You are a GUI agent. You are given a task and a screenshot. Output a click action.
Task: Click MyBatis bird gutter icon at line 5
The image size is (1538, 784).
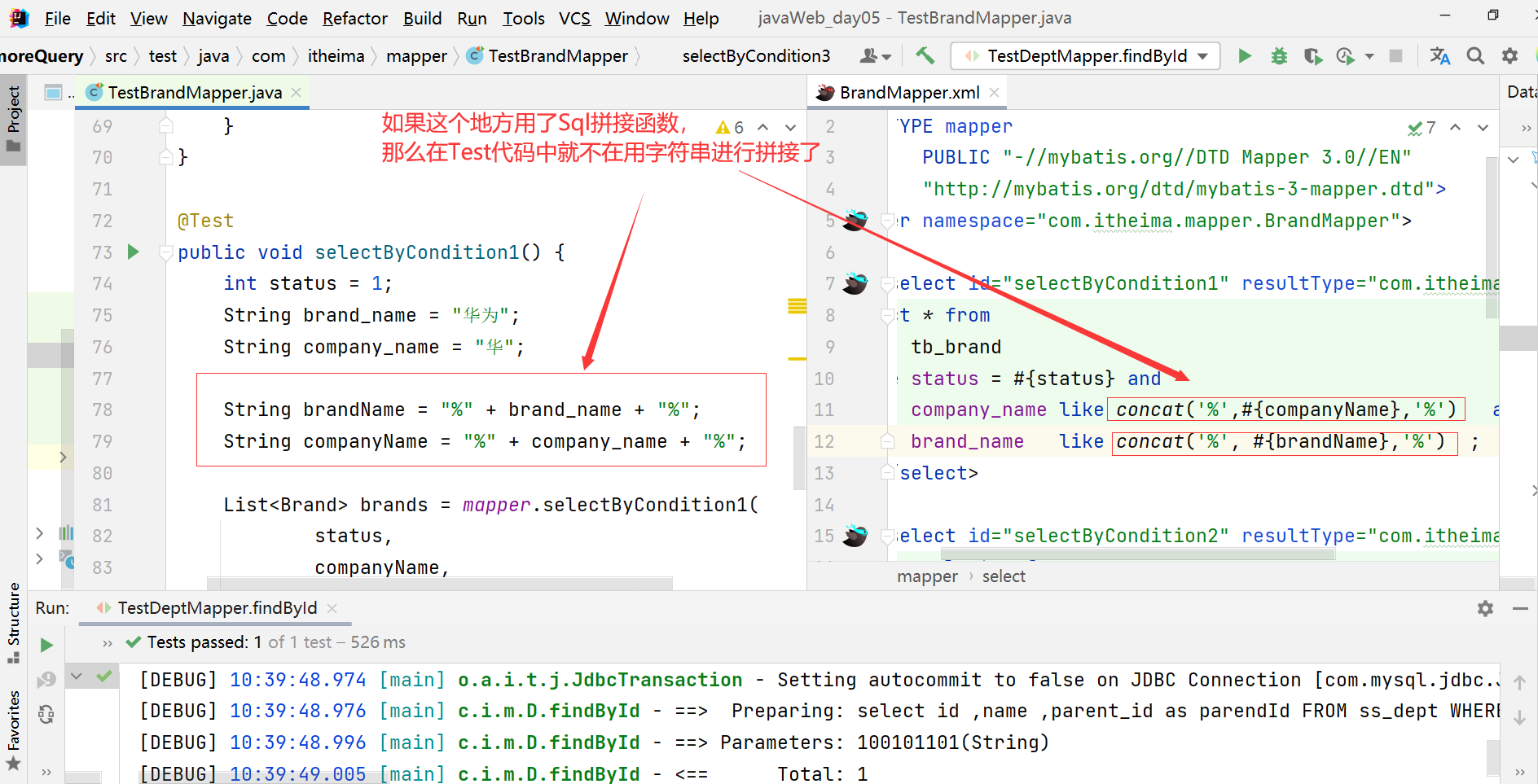click(855, 220)
